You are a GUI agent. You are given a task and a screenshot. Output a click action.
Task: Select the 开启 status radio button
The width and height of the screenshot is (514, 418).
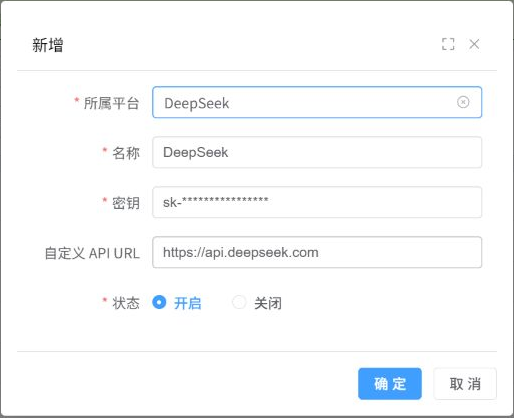pos(159,302)
